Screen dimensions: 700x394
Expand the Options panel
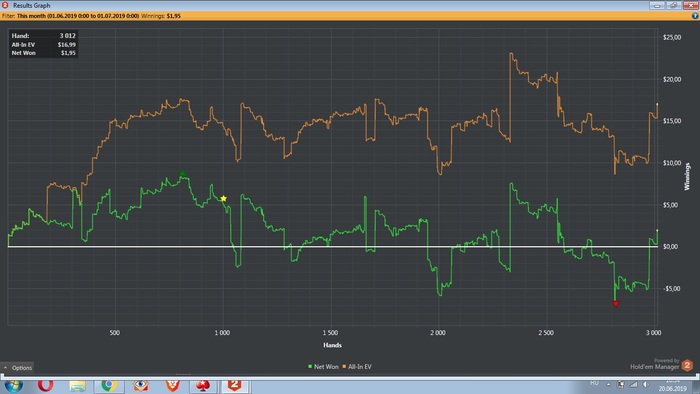click(x=17, y=368)
